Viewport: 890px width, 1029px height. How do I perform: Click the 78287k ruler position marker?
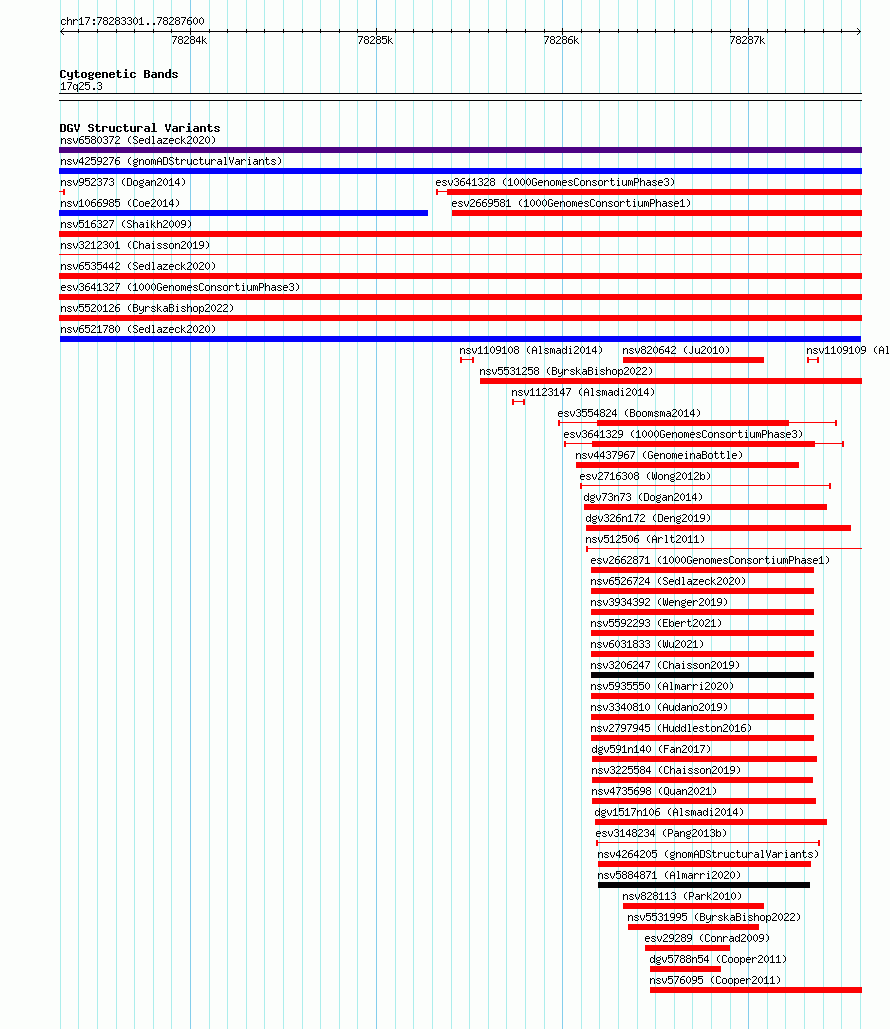click(748, 41)
